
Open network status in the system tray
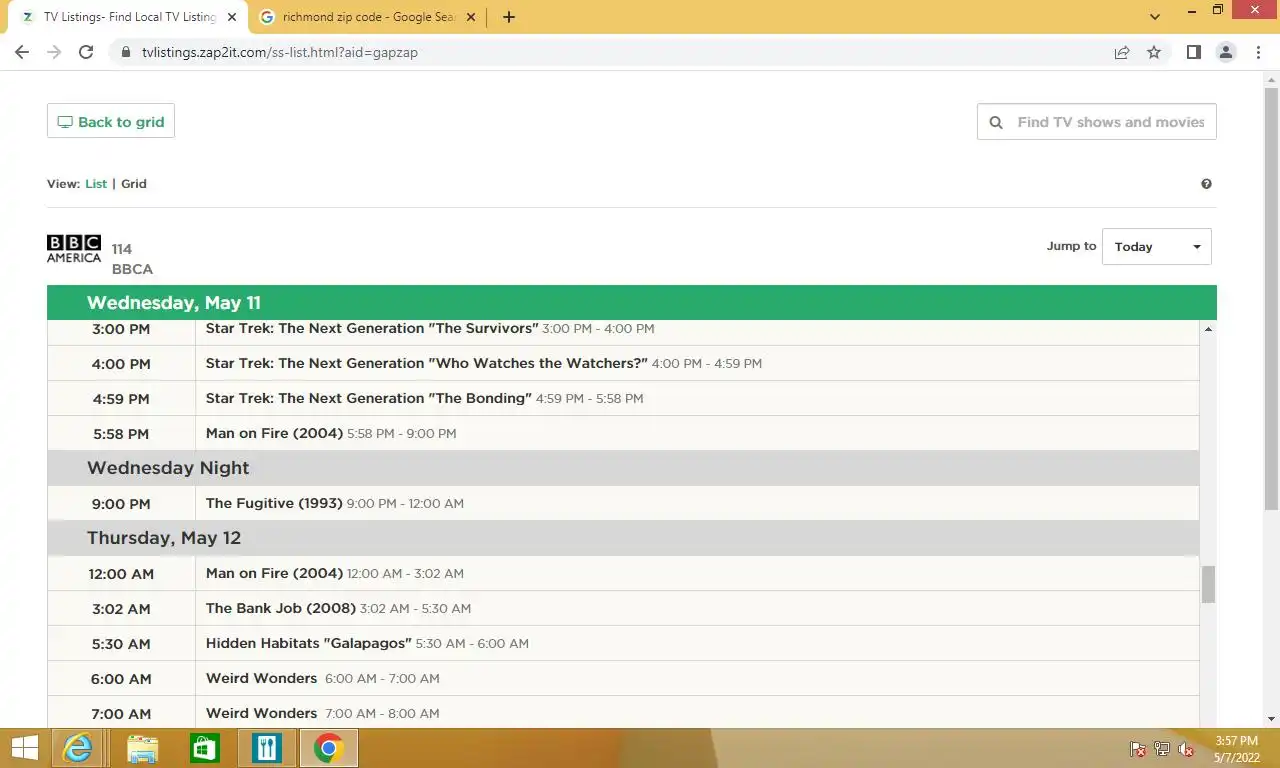(1162, 749)
